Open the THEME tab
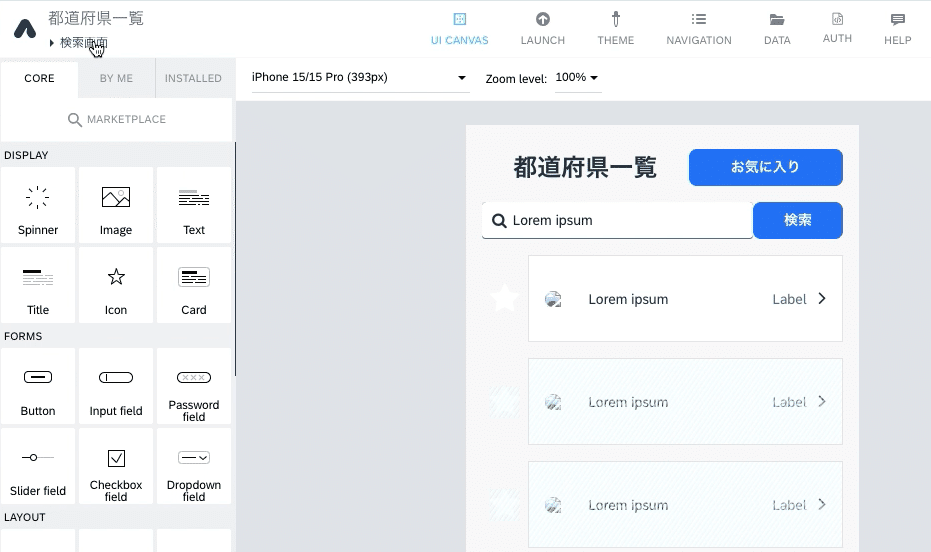The height and width of the screenshot is (552, 931). click(x=616, y=29)
